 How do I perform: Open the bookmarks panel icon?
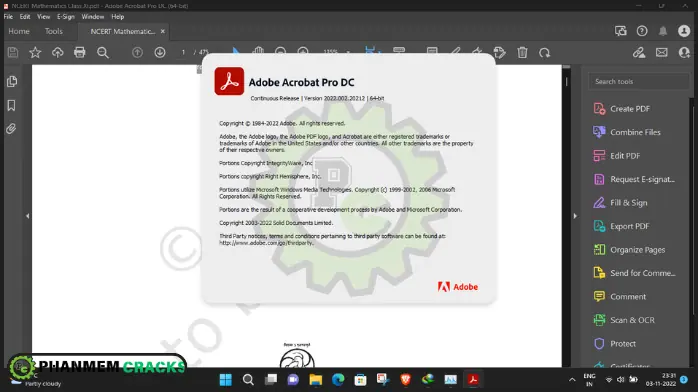point(12,105)
